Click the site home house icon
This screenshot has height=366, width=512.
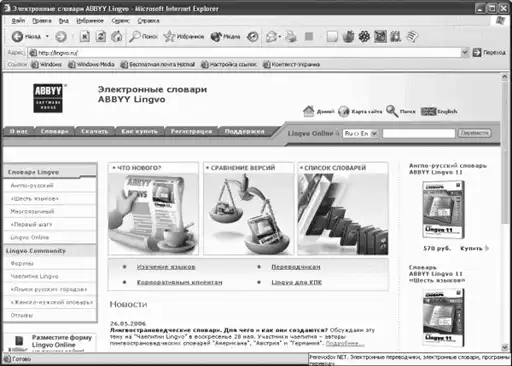(x=309, y=111)
